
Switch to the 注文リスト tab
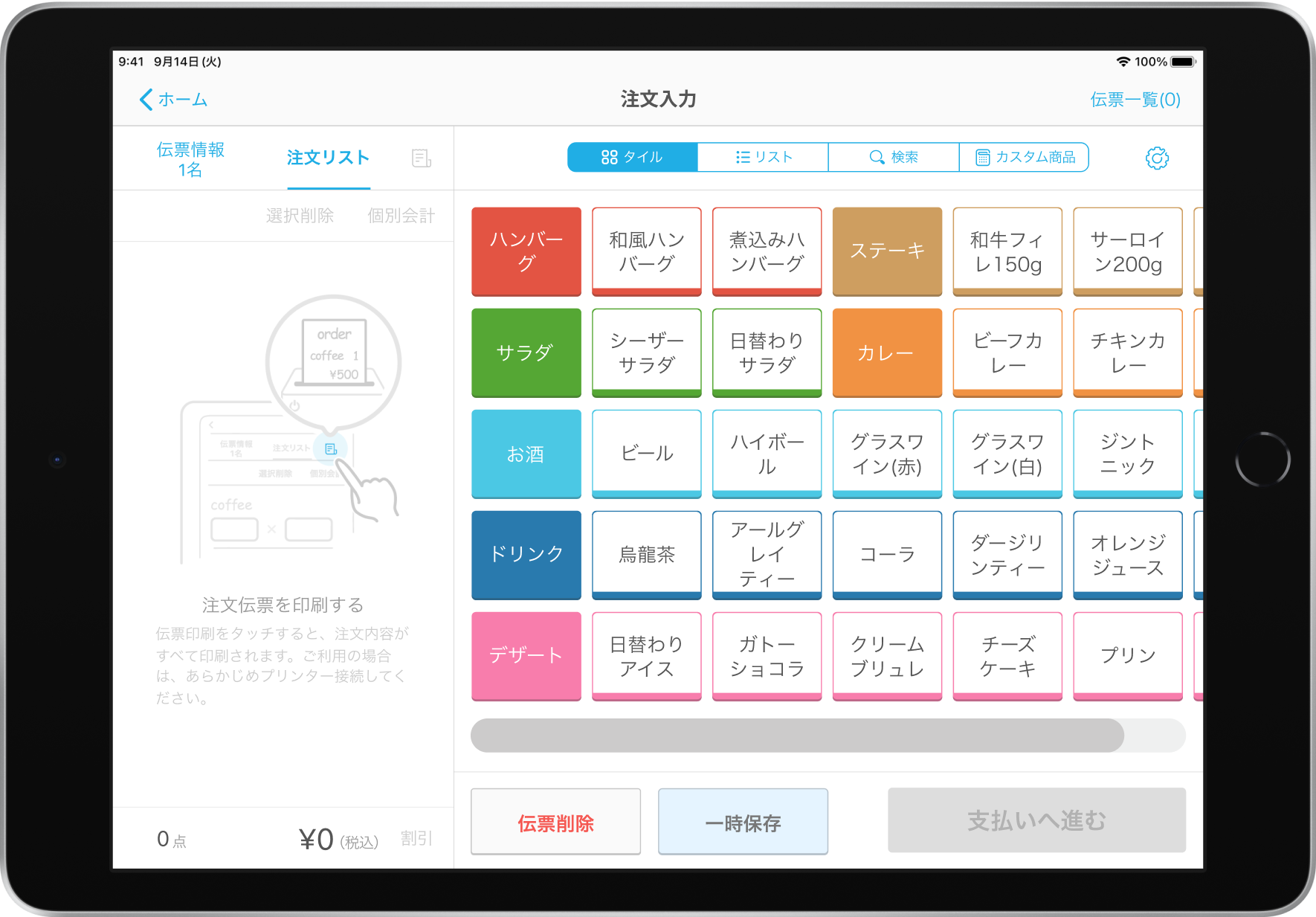(x=328, y=157)
